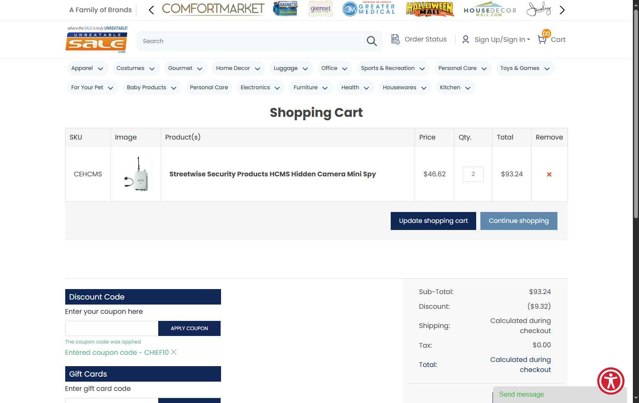
Task: Expand the Luggage menu
Action: pos(291,68)
